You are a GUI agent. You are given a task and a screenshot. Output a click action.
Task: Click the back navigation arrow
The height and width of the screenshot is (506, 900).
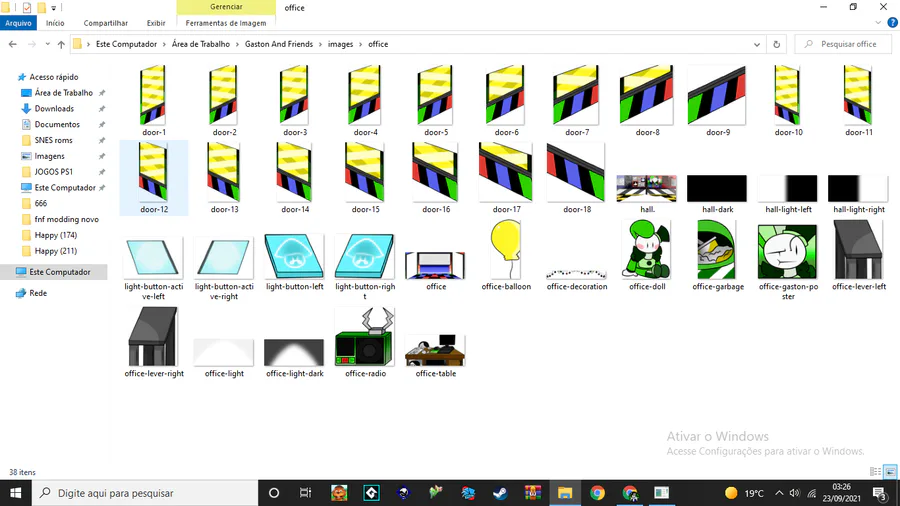coord(13,44)
